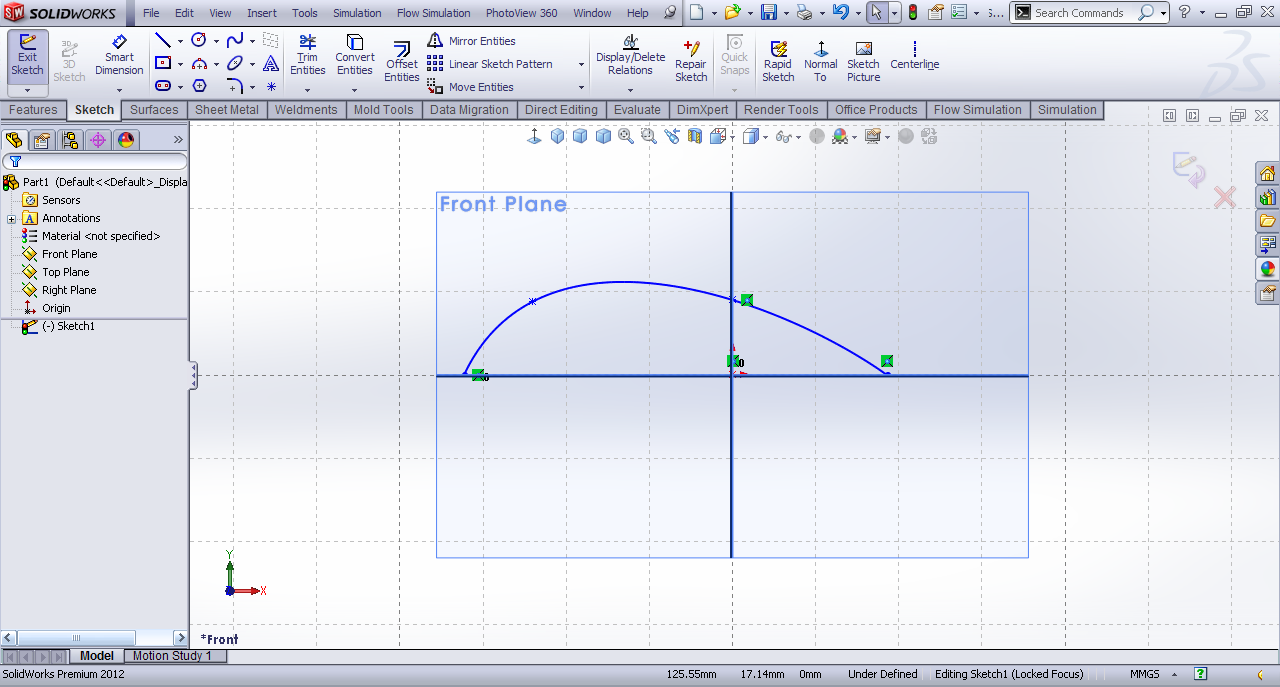Click Mirror Entities button
1280x687 pixels.
471,41
